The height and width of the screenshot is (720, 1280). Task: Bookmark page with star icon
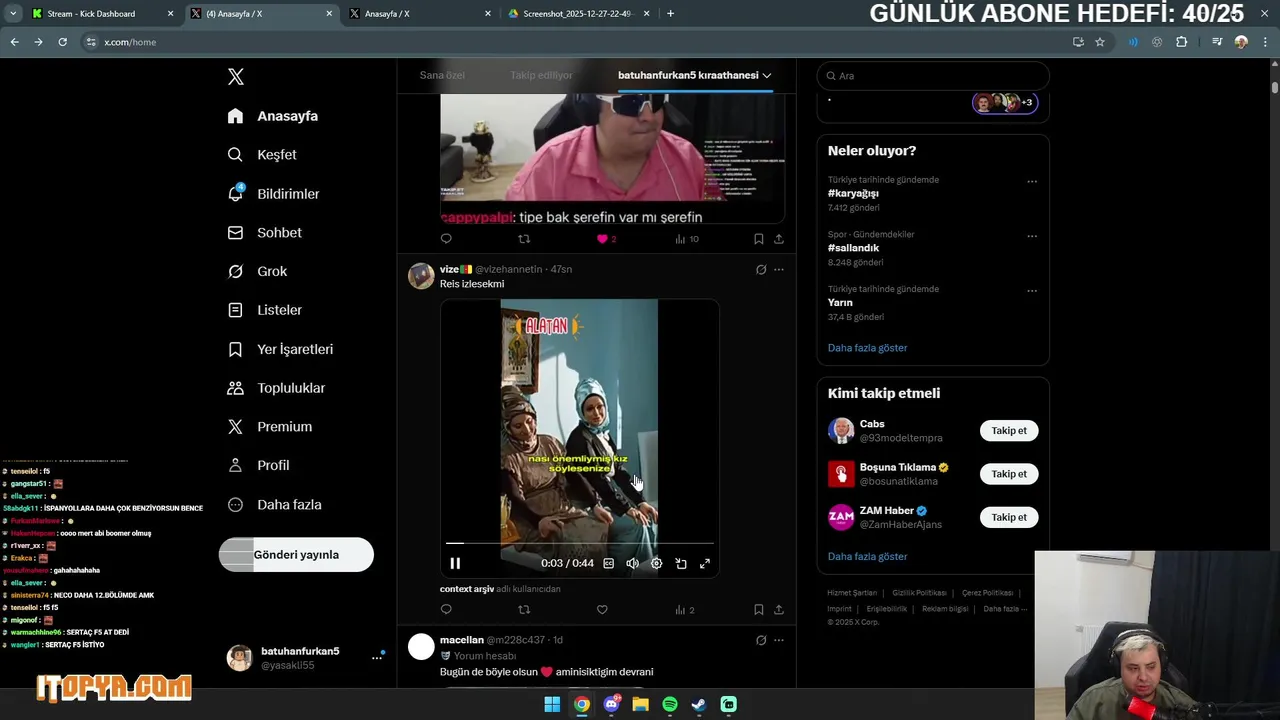(1100, 42)
